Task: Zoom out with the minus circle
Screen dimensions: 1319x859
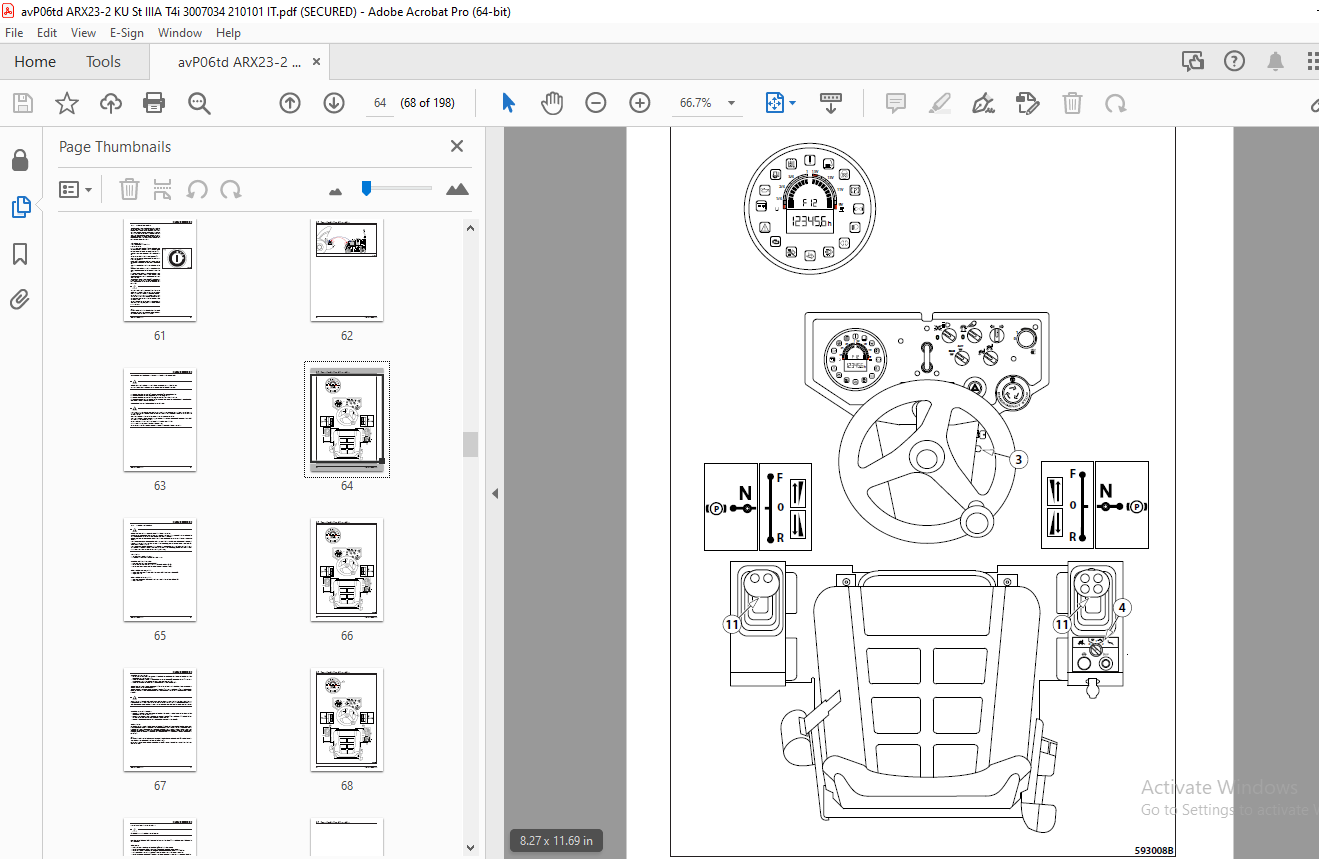Action: (596, 103)
